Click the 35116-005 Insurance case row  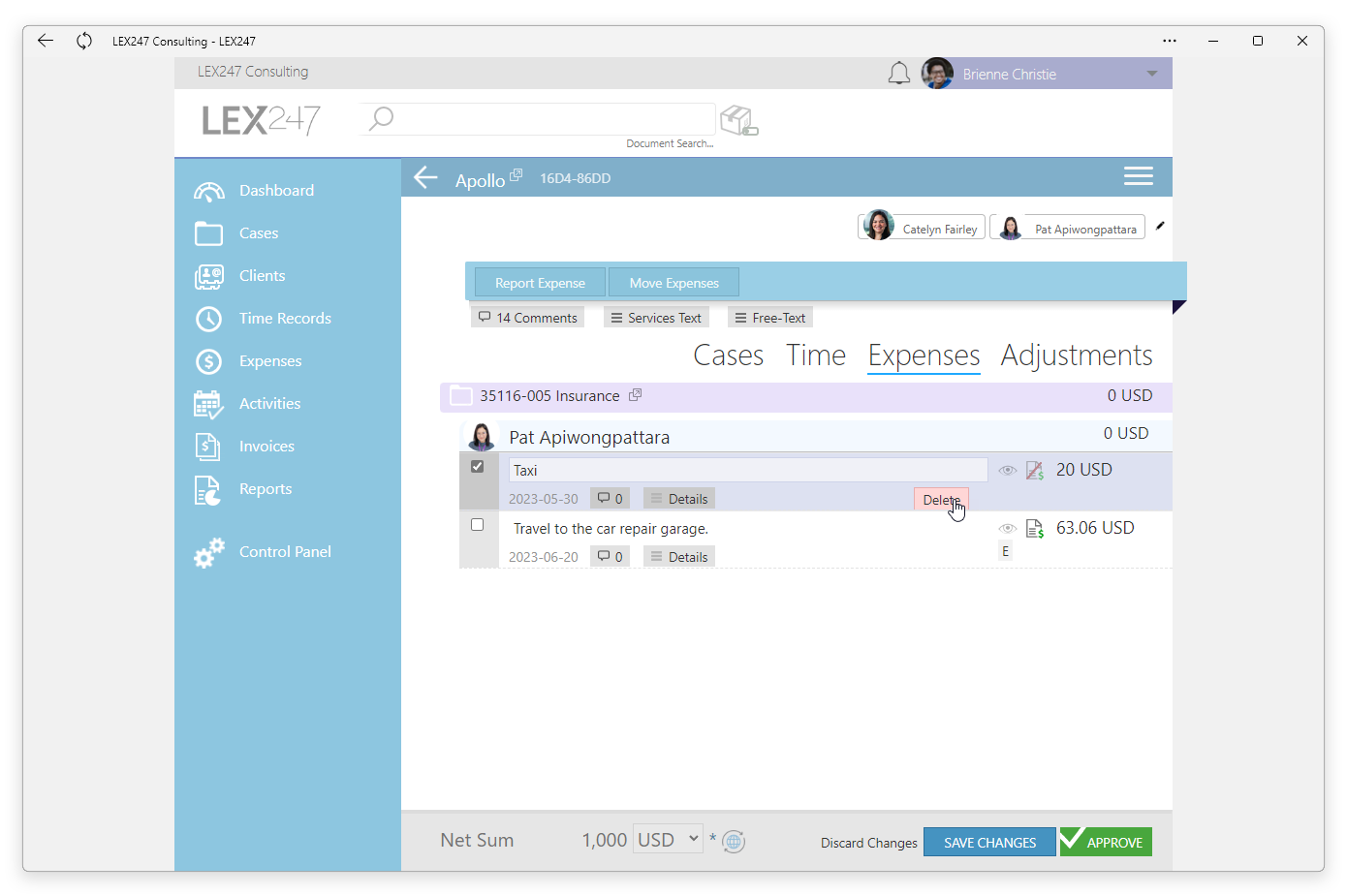pyautogui.click(x=806, y=396)
